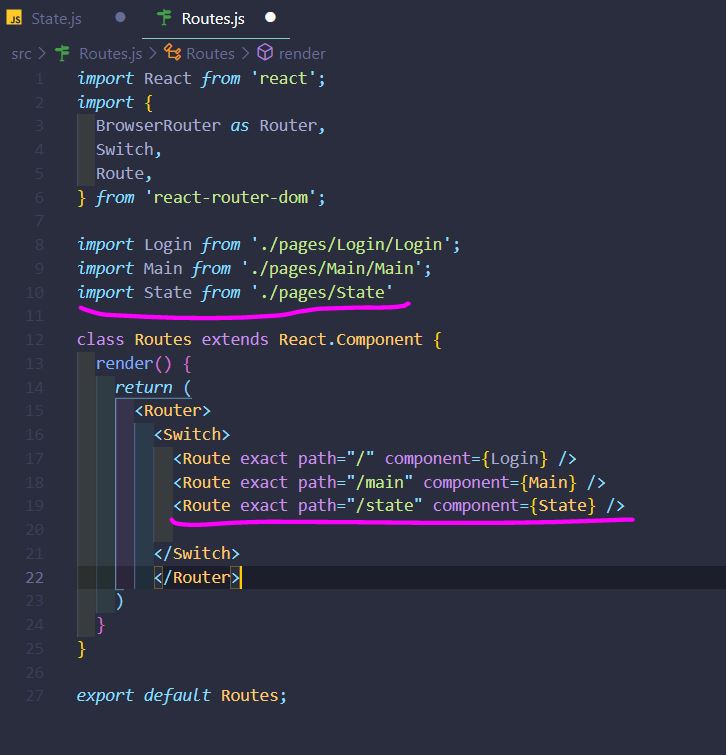Click 'react' string on first line
Image resolution: width=726 pixels, height=755 pixels.
[x=283, y=78]
